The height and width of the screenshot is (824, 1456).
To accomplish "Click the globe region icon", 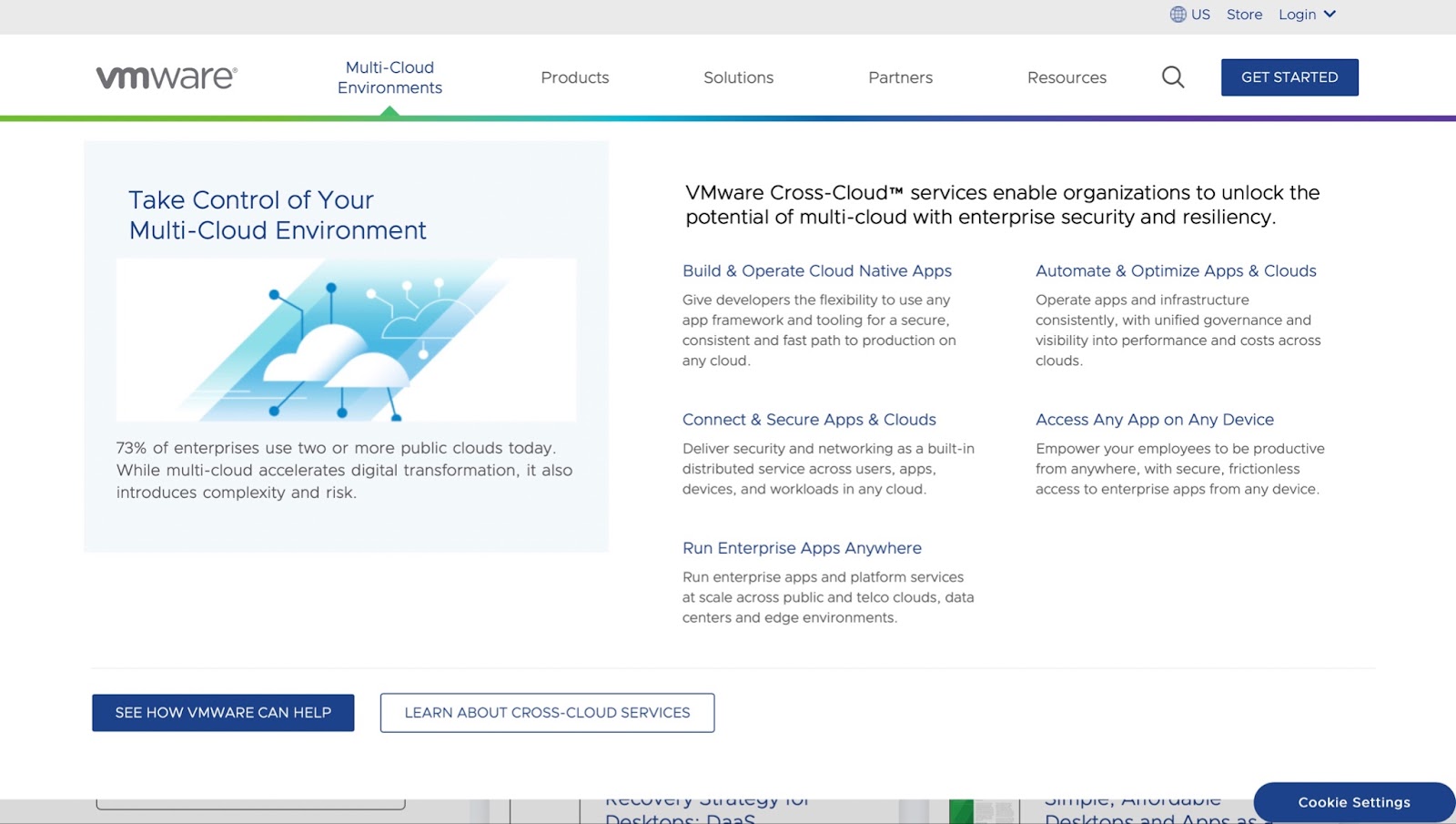I will [x=1178, y=15].
